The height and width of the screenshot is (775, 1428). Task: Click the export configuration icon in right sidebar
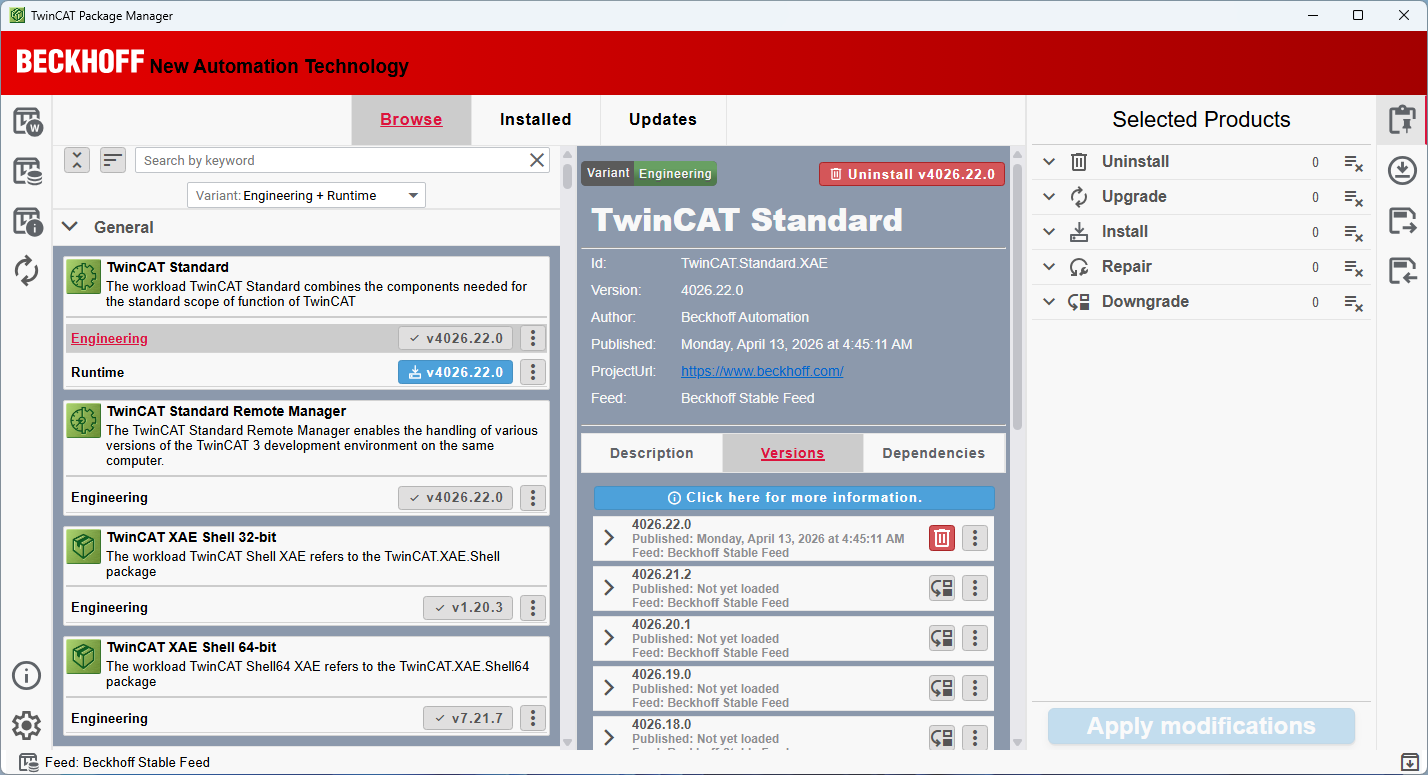[x=1402, y=221]
